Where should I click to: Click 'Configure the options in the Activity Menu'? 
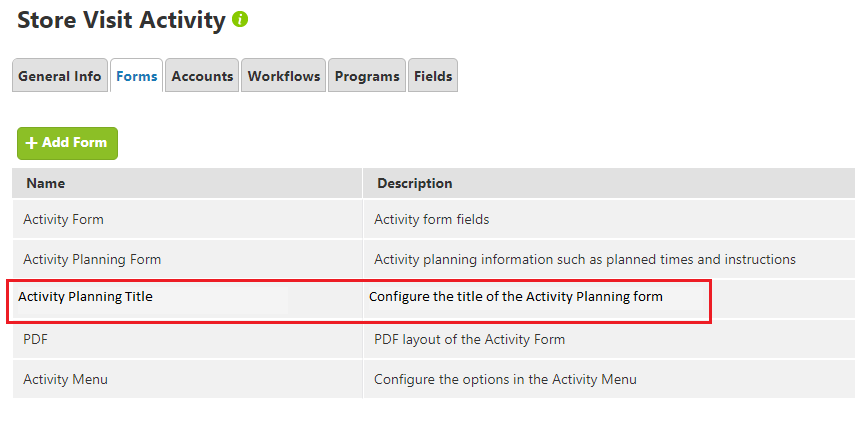505,379
